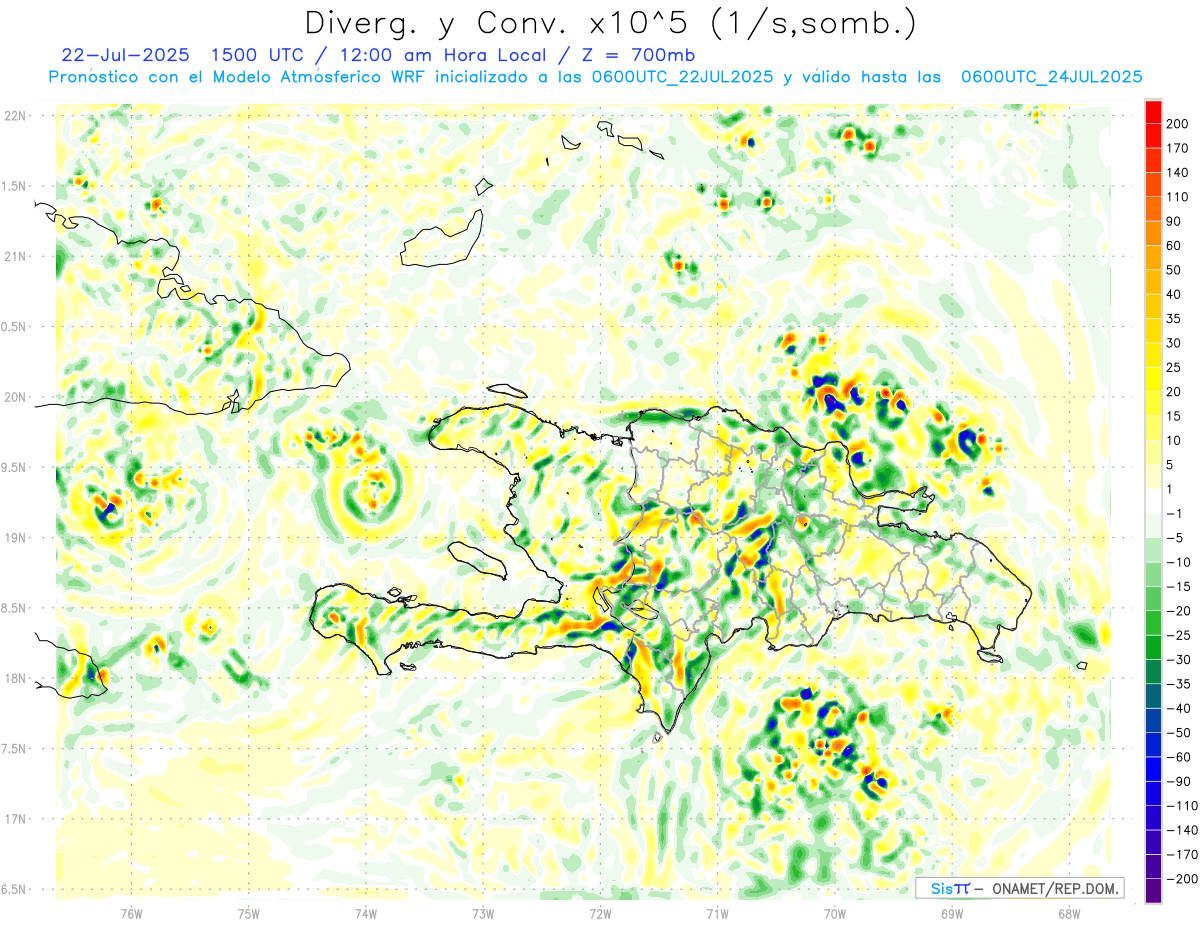
Task: Click axis label 9.5N
Action: [14, 467]
